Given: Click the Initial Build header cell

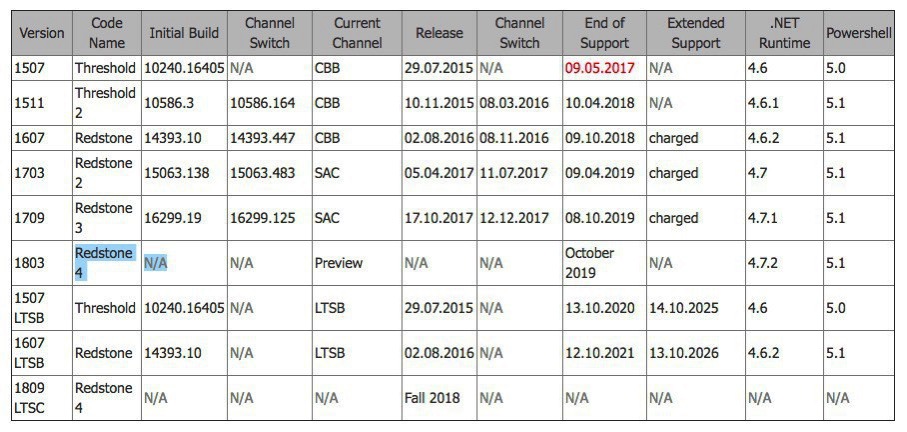Looking at the screenshot, I should point(183,33).
